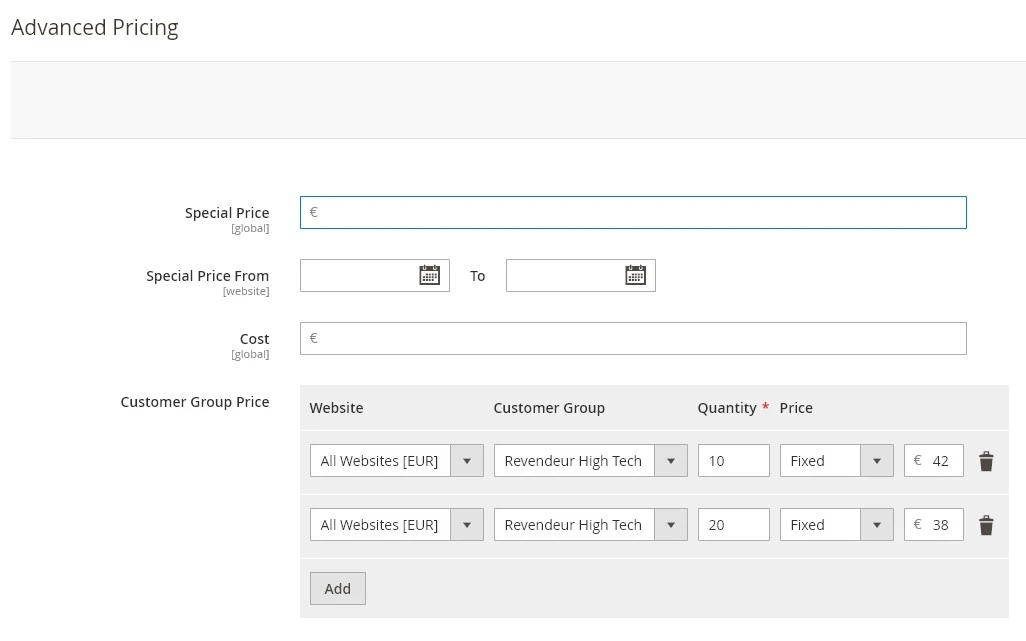
Task: Click the Special Price From label
Action: 207,276
